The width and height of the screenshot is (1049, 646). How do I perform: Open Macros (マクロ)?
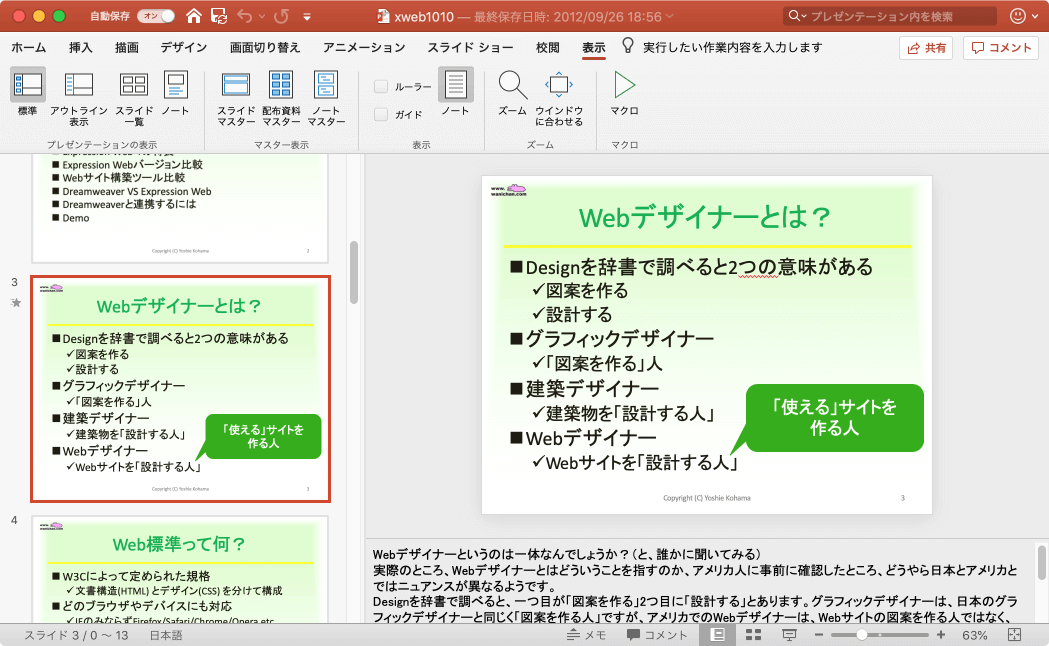(624, 94)
